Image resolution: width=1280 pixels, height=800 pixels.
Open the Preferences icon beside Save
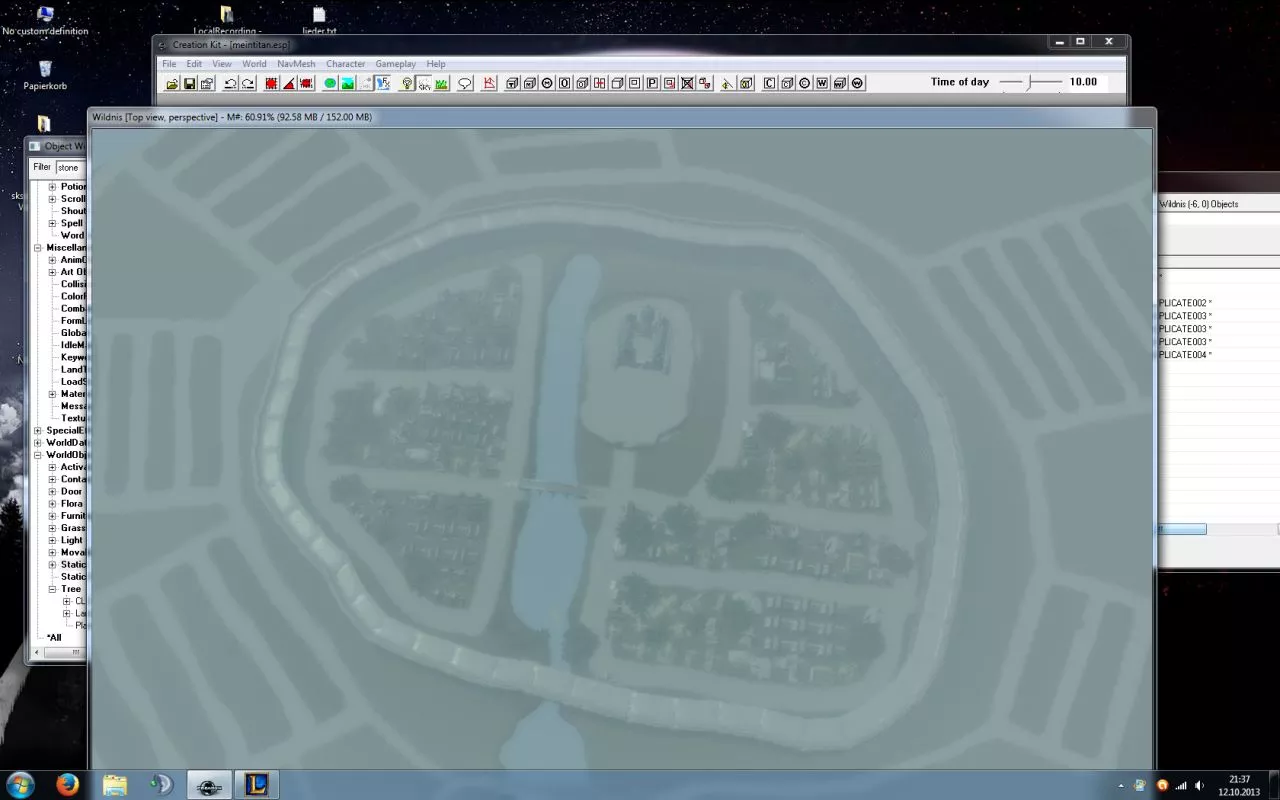[207, 83]
